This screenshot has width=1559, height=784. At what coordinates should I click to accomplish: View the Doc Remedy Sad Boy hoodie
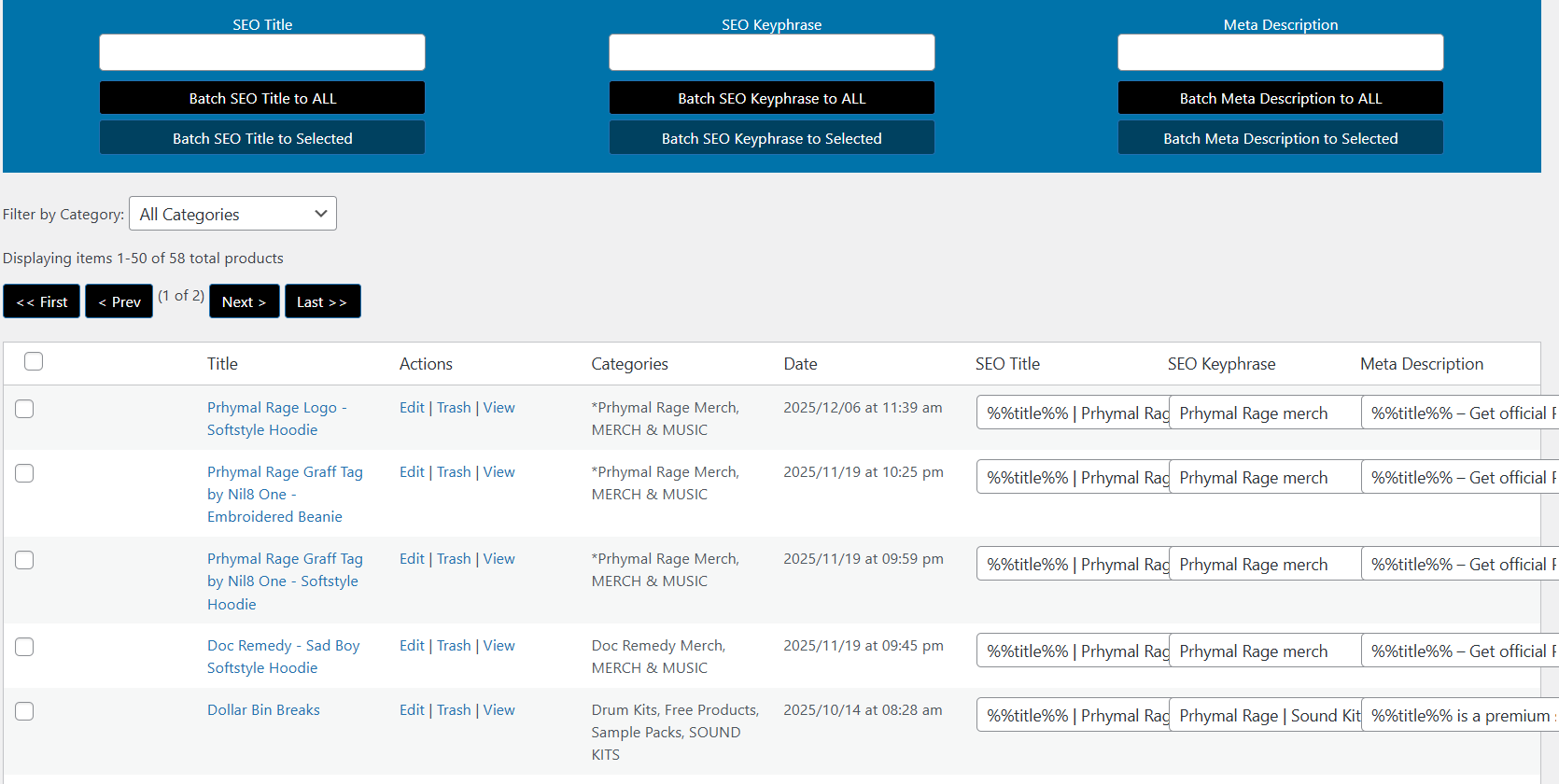tap(499, 646)
